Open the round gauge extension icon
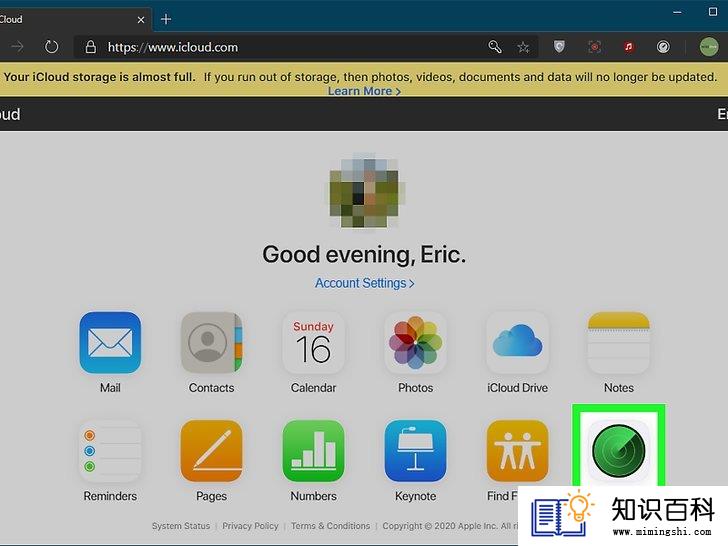Image resolution: width=728 pixels, height=546 pixels. 663,47
